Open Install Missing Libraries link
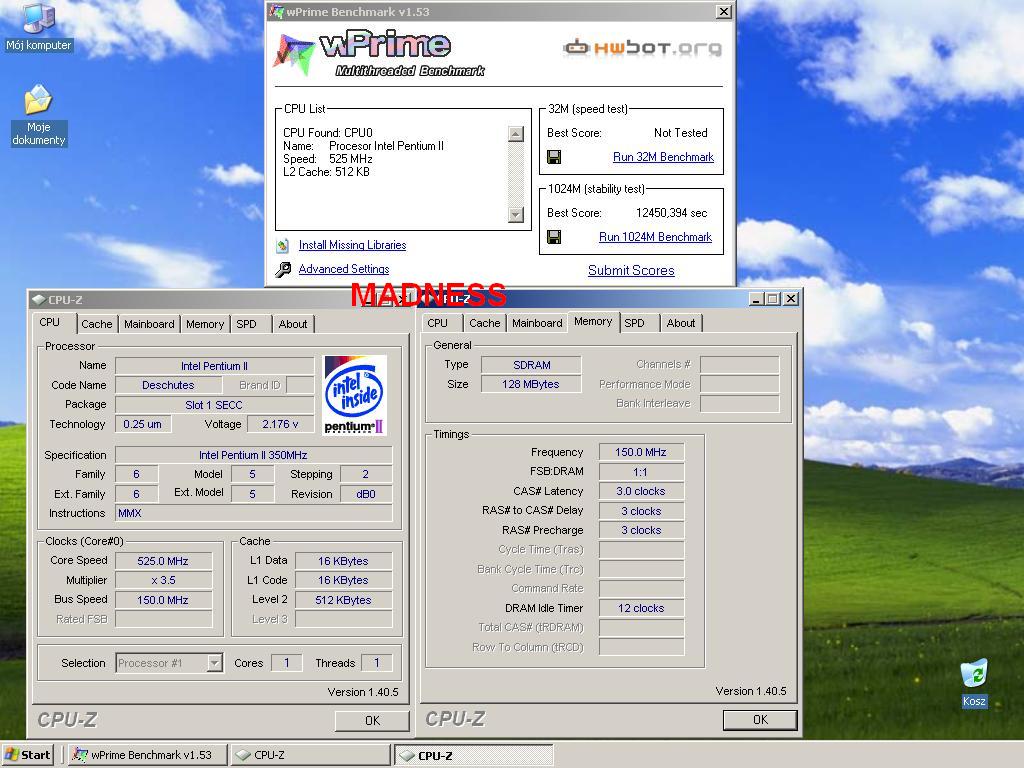 (x=352, y=245)
